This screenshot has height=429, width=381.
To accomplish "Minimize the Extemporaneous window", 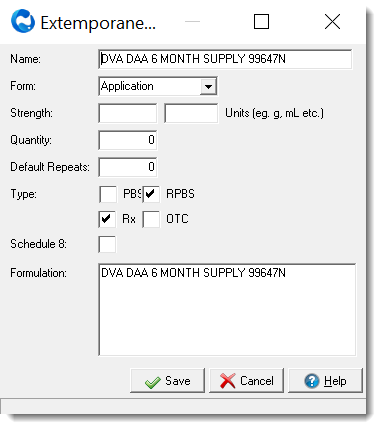I will 192,22.
